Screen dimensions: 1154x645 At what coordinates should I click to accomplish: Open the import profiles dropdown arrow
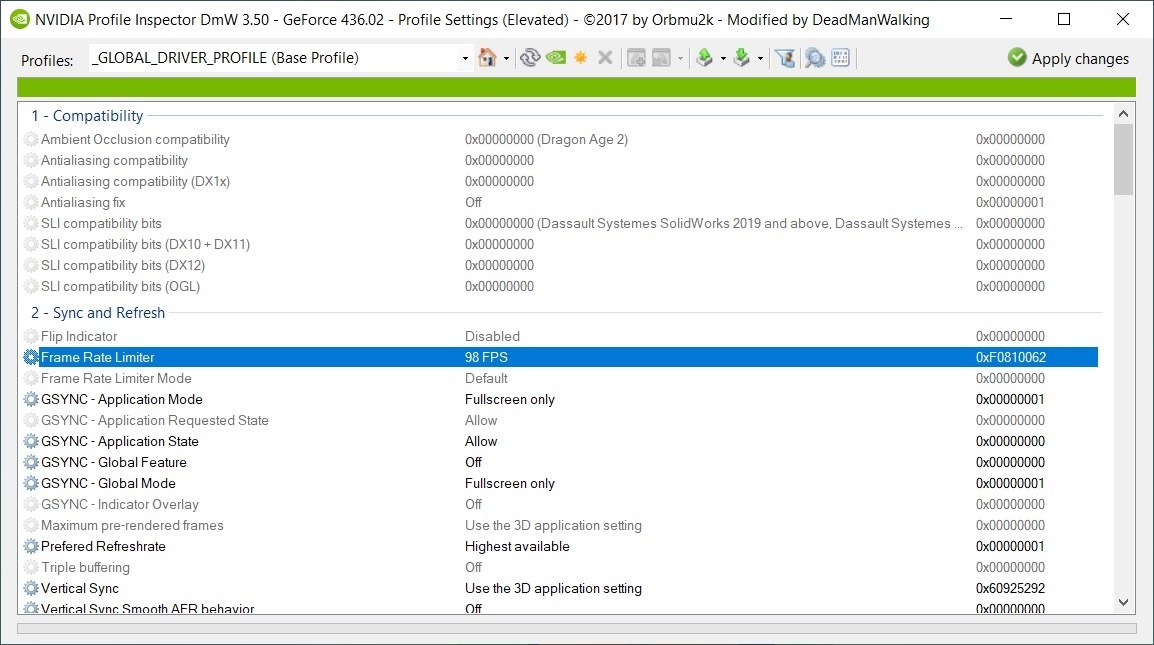coord(760,58)
